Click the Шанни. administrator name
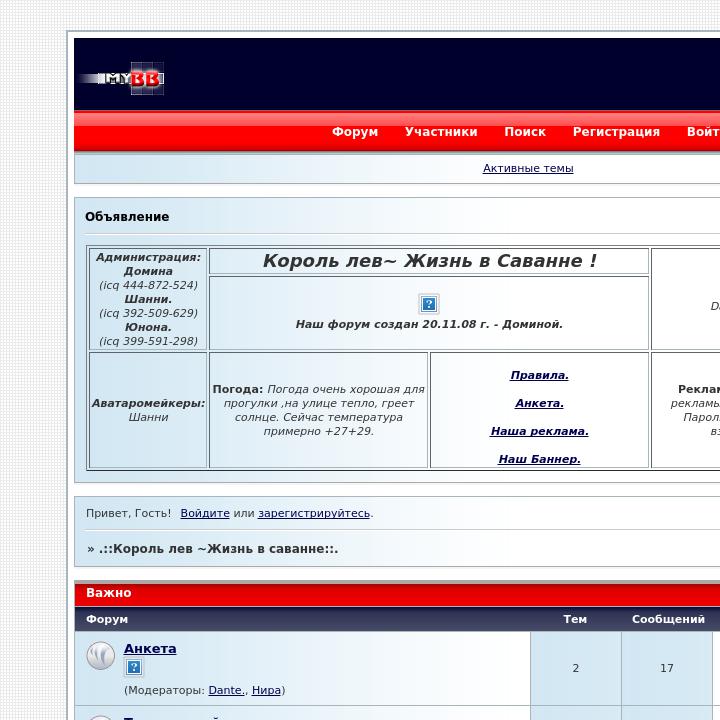Image resolution: width=720 pixels, height=720 pixels. pyautogui.click(x=148, y=299)
